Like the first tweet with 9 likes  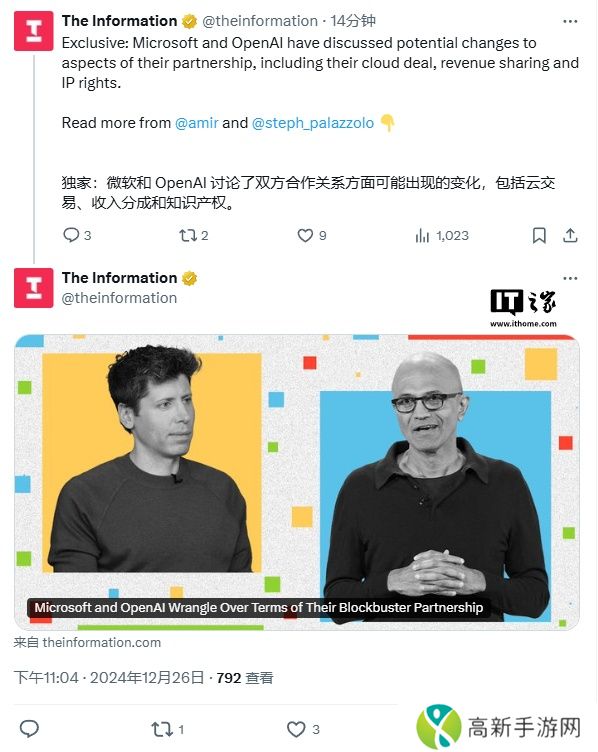(x=312, y=235)
